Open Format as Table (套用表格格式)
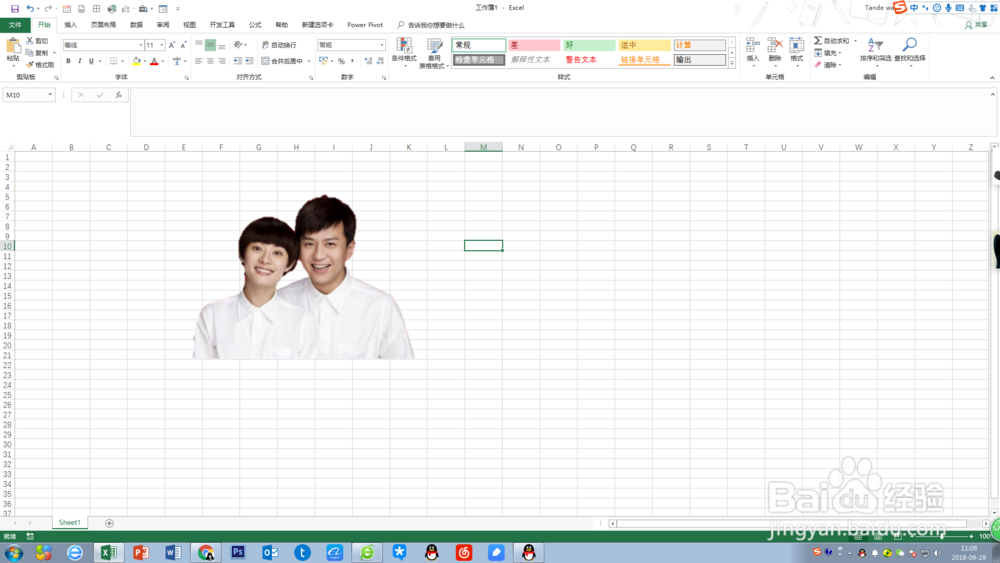 (x=434, y=52)
